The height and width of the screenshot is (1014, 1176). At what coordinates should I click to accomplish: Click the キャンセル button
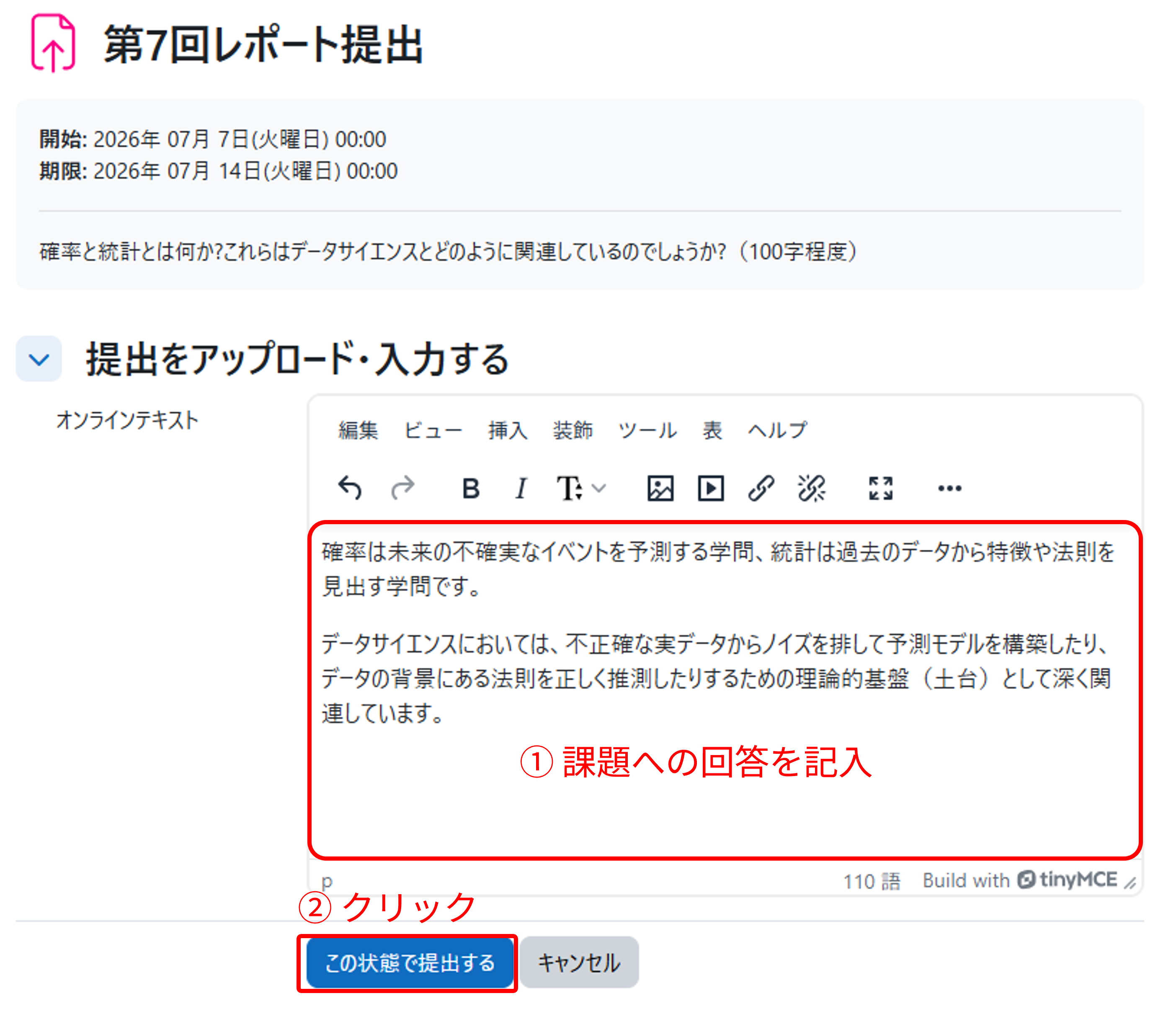tap(579, 962)
